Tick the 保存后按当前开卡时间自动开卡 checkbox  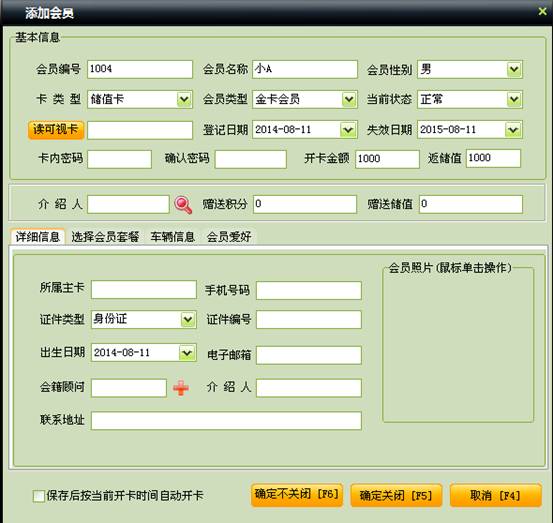[38, 496]
